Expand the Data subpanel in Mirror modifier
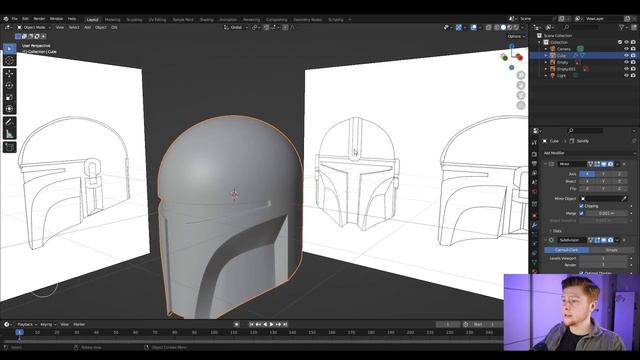The image size is (640, 360). 550,231
